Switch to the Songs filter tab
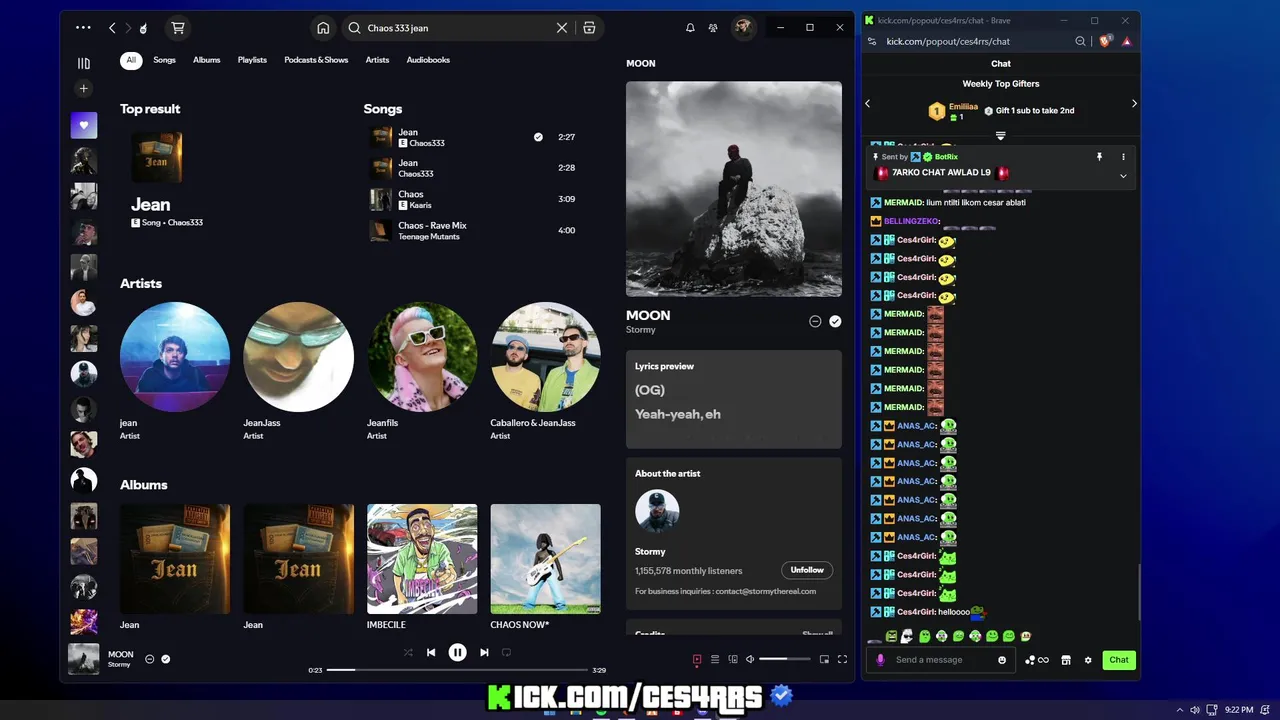This screenshot has width=1280, height=720. (164, 60)
